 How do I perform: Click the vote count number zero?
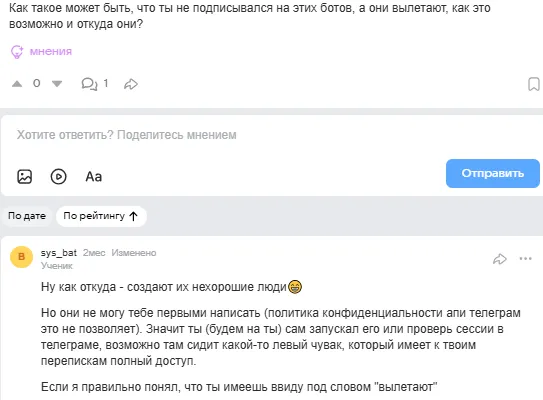36,83
